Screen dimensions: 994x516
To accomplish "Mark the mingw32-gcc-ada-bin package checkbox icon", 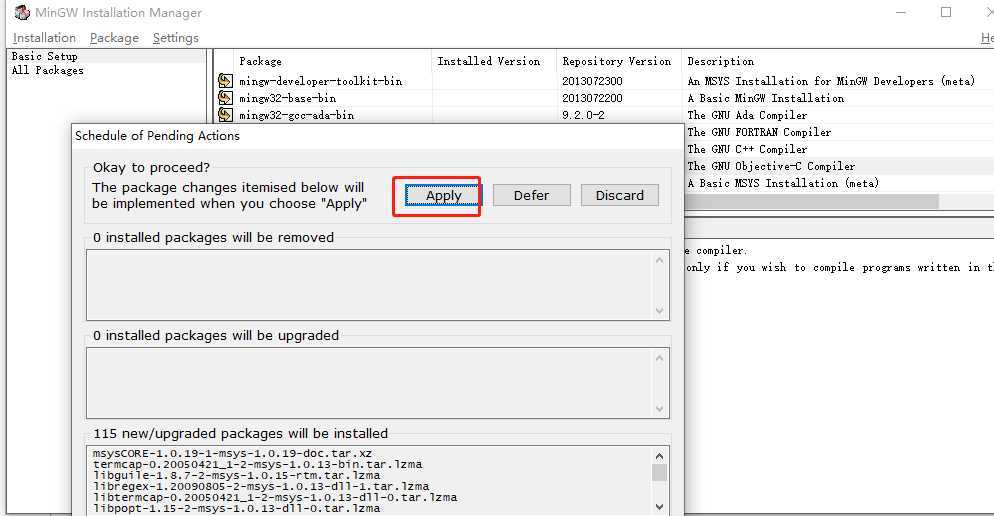I will 225,115.
